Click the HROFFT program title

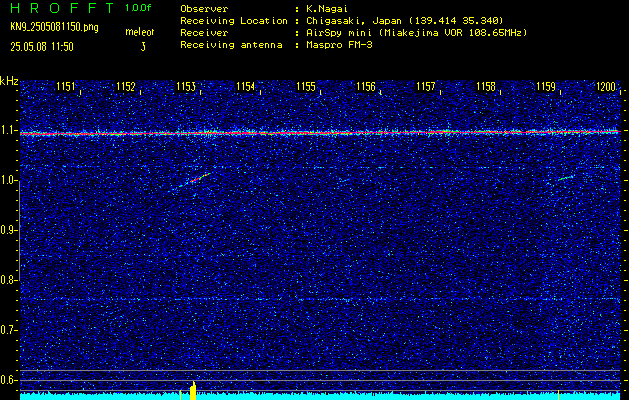[63, 8]
